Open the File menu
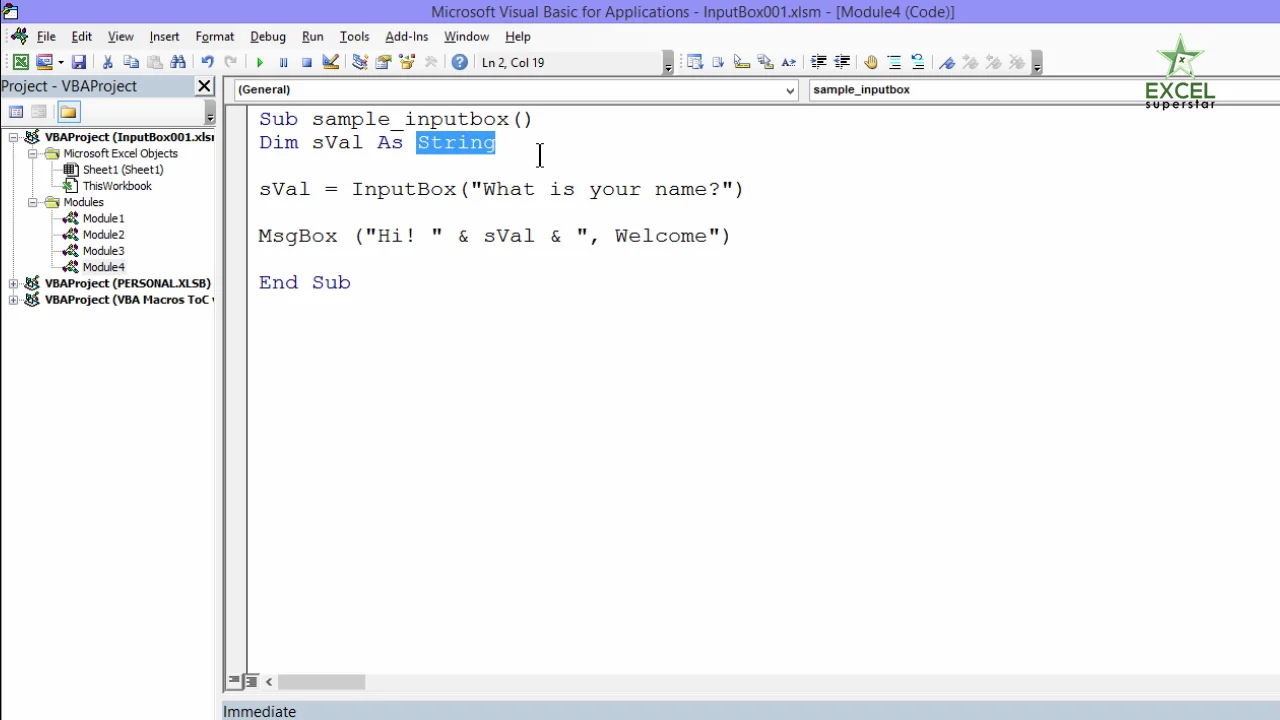 click(x=46, y=36)
